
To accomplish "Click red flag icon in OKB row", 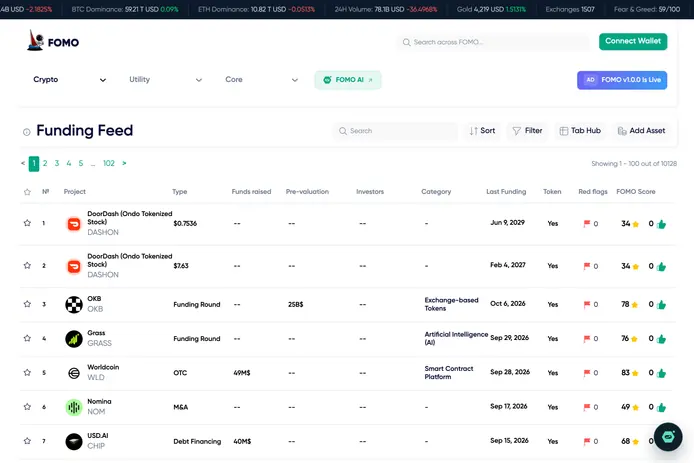I will coord(587,305).
